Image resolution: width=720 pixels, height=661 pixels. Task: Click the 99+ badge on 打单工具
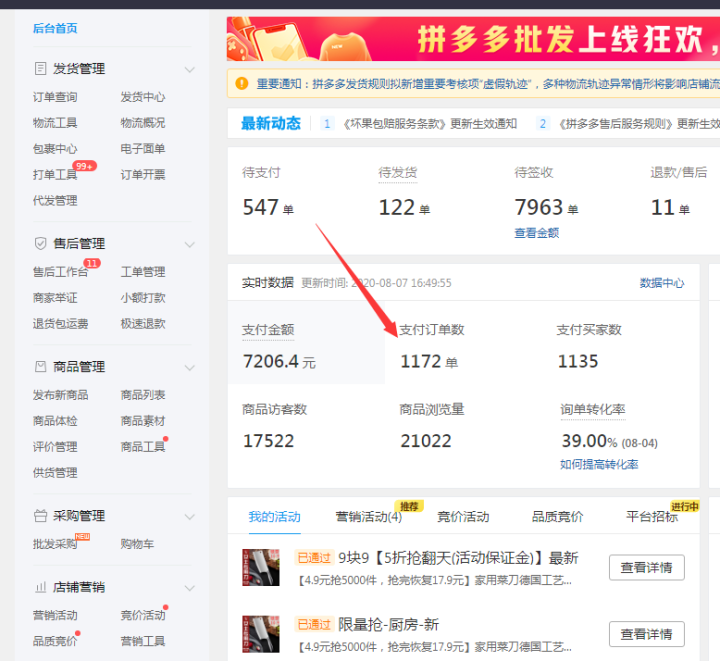pyautogui.click(x=84, y=166)
